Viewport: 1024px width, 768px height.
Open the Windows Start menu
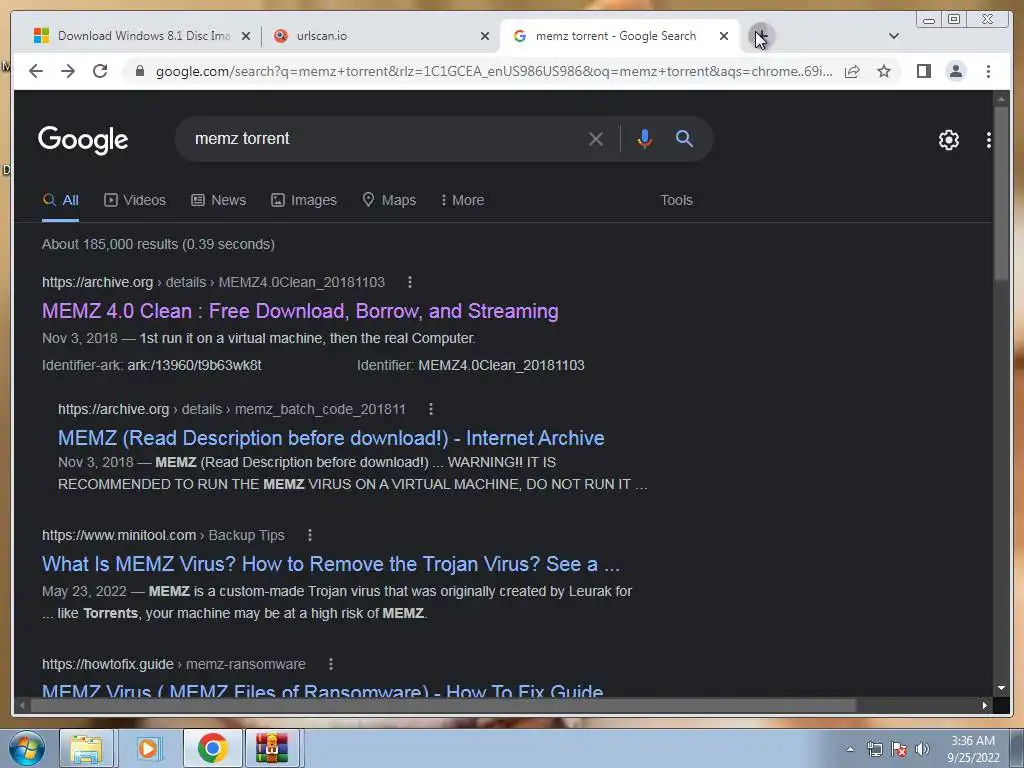pyautogui.click(x=26, y=748)
